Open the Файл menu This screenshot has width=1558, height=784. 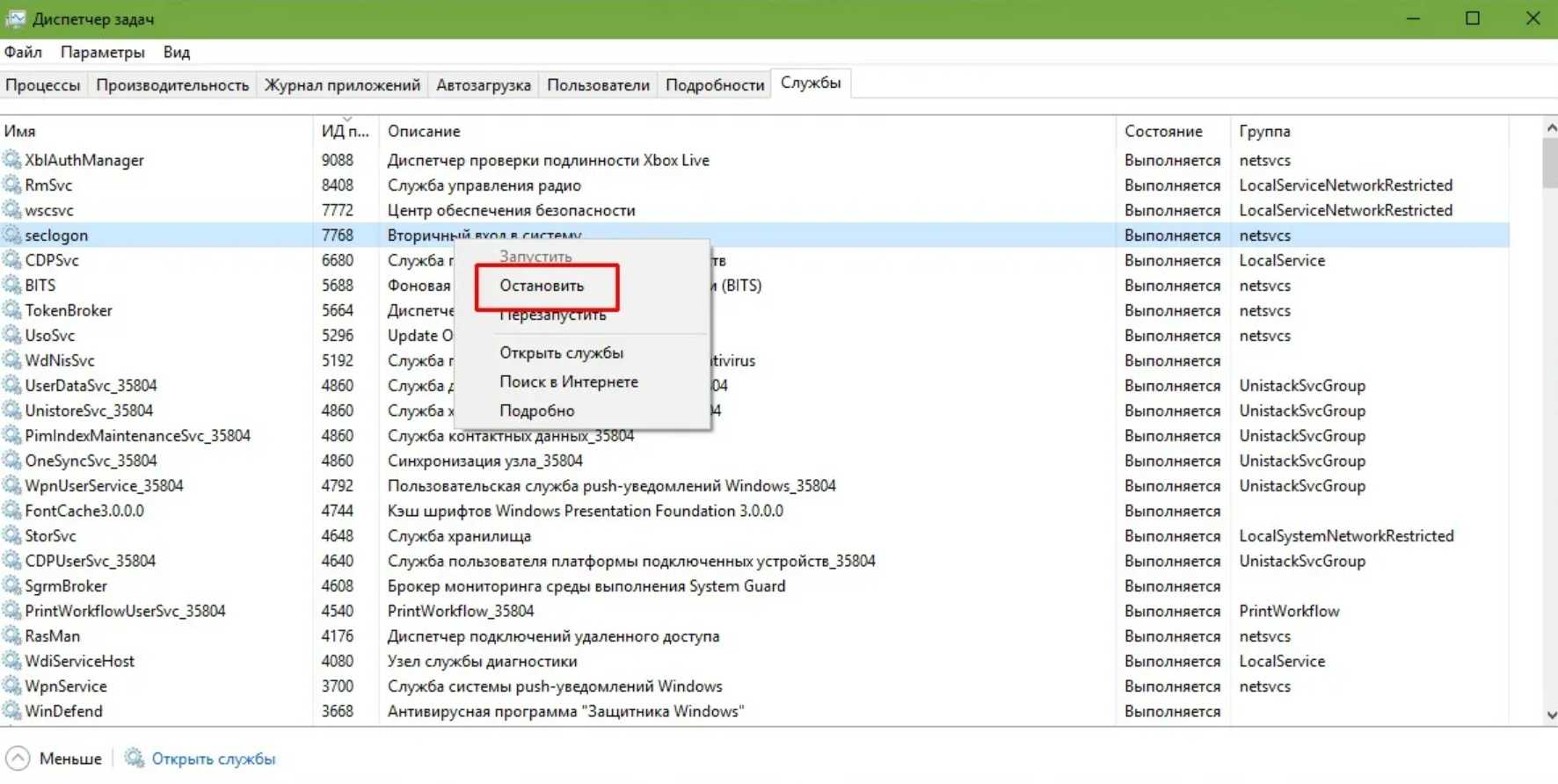(23, 52)
